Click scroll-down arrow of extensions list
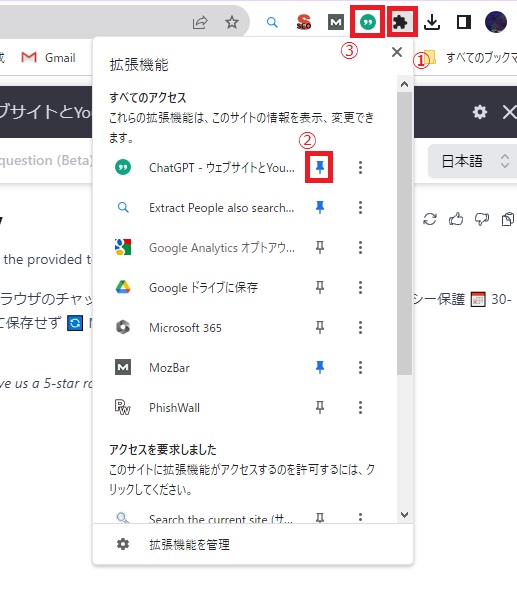This screenshot has height=604, width=517. coord(404,515)
